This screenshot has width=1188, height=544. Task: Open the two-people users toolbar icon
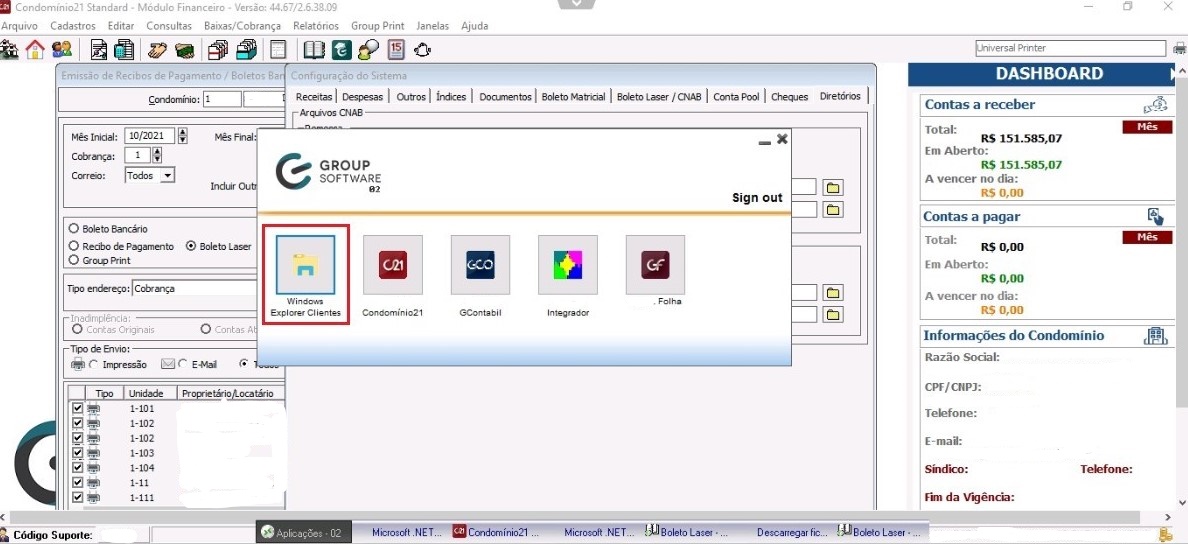pos(61,50)
